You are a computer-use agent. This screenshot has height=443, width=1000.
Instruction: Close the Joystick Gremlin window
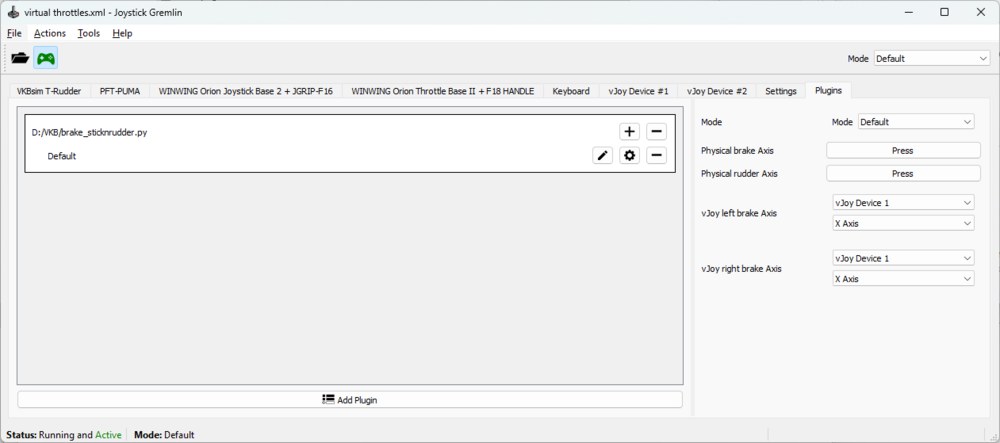980,12
